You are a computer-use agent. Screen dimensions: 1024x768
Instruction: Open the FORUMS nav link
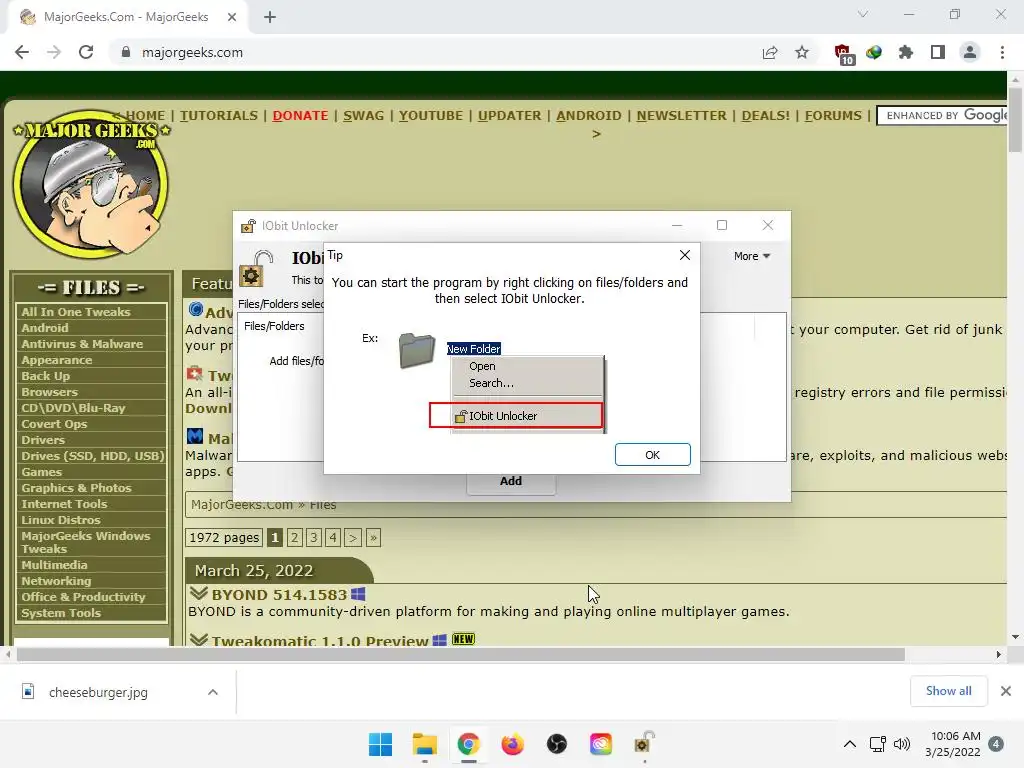pos(833,116)
